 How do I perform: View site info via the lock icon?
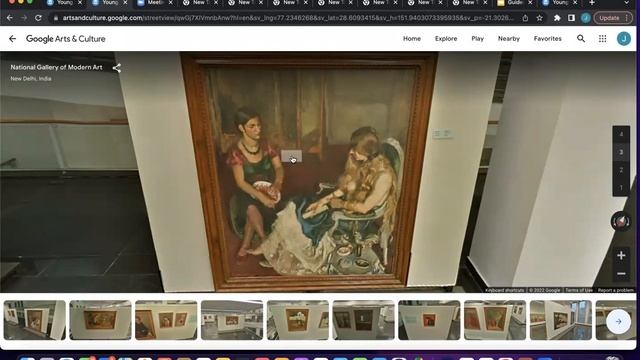56,18
